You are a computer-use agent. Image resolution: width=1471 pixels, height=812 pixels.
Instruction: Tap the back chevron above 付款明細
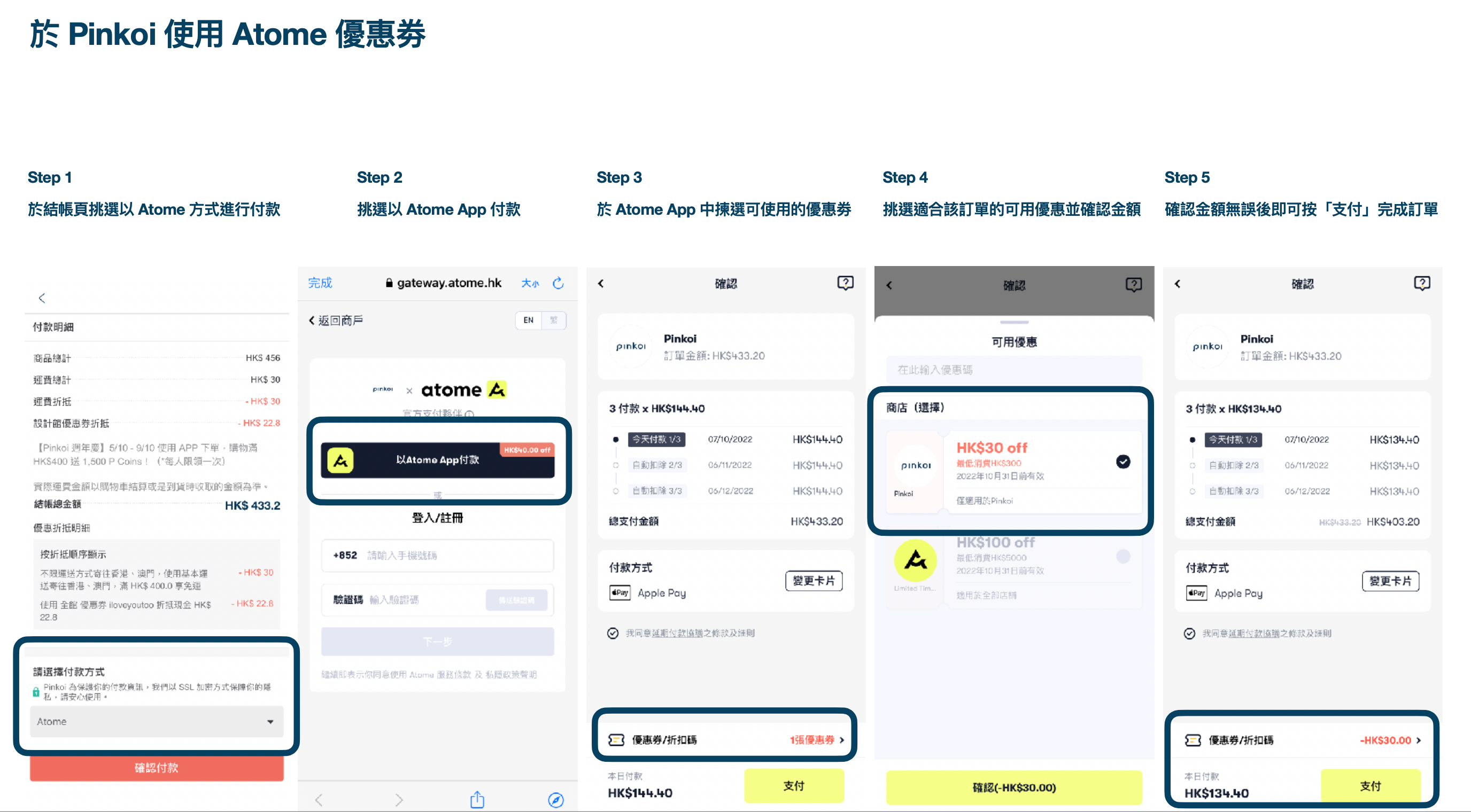[42, 298]
